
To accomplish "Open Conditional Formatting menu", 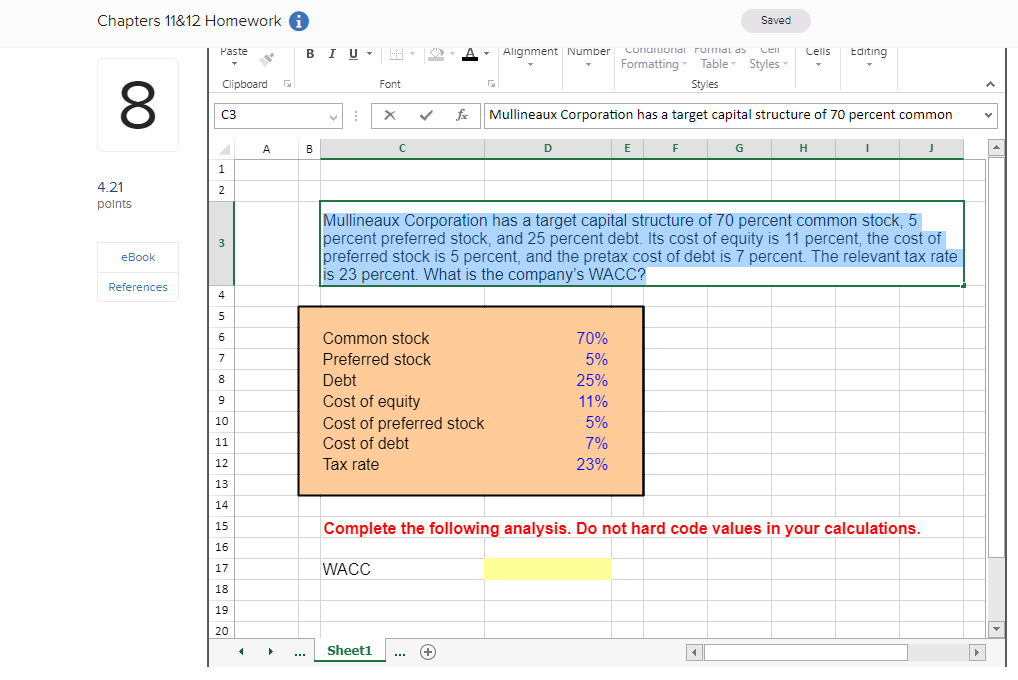I will coord(654,58).
